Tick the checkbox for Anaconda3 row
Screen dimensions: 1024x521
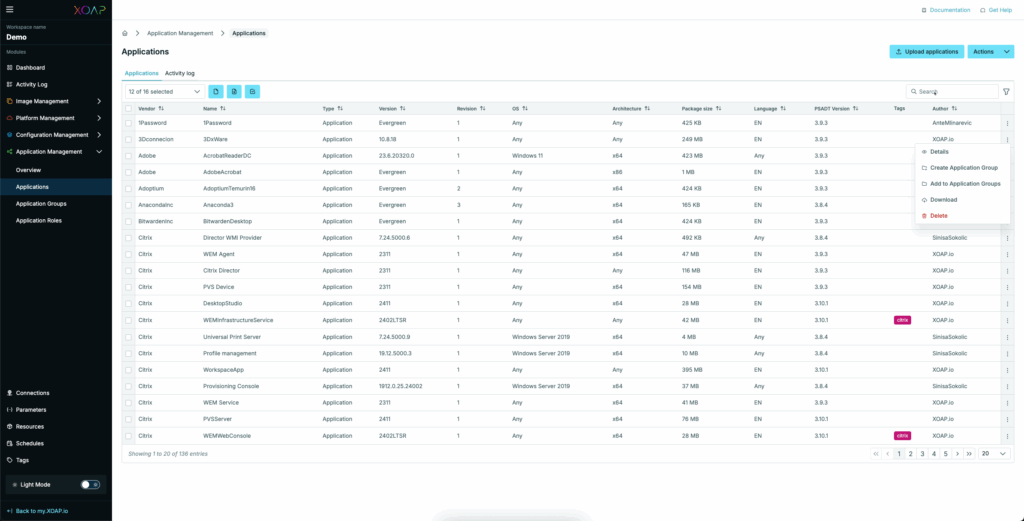pyautogui.click(x=129, y=205)
